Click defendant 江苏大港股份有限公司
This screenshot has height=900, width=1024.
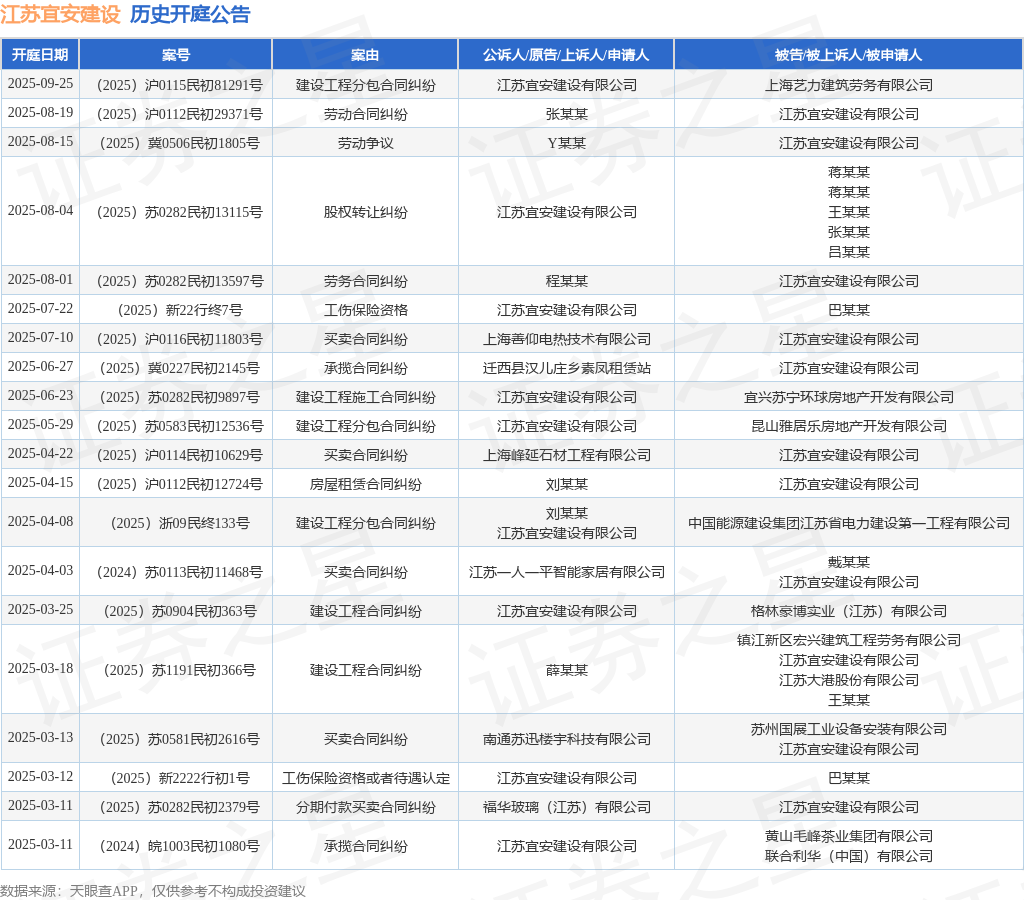coord(849,681)
